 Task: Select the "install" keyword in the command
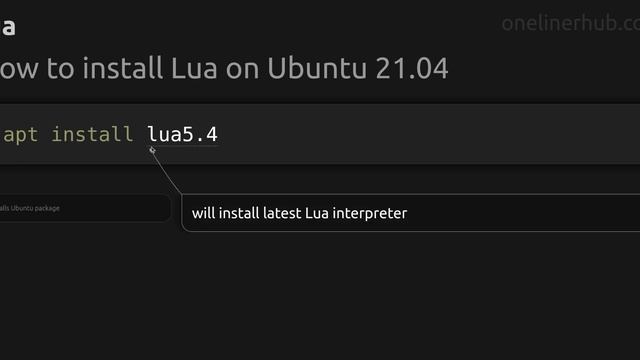click(92, 134)
